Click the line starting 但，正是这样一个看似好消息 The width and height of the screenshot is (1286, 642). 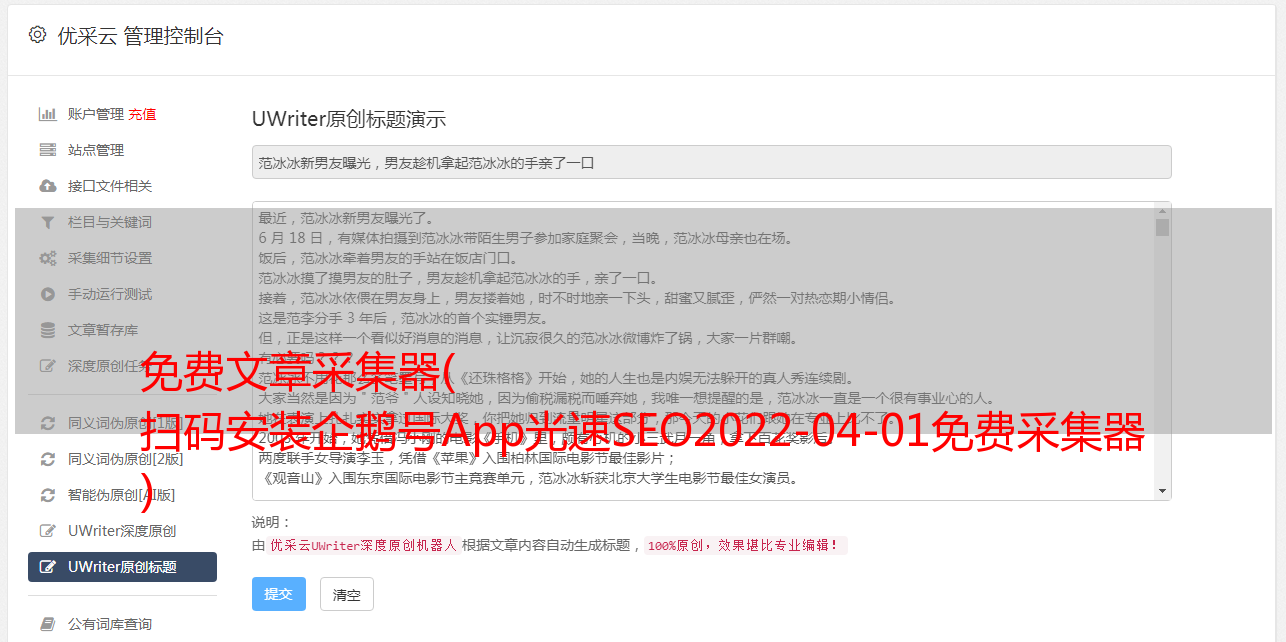coord(528,338)
